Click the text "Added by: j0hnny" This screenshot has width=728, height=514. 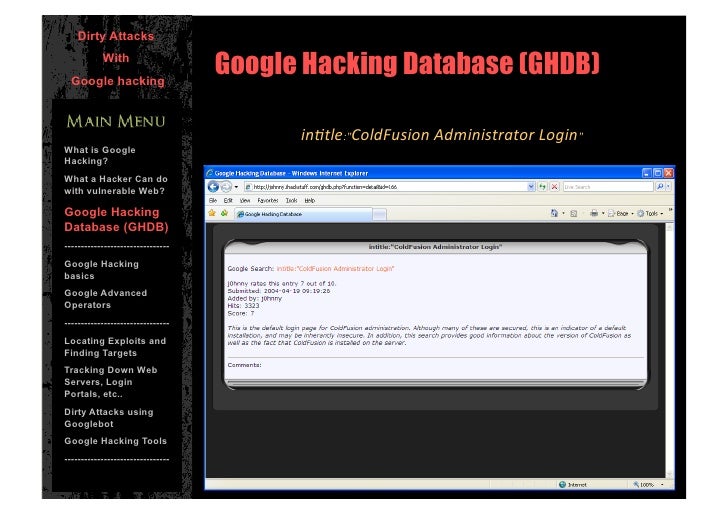[x=254, y=299]
